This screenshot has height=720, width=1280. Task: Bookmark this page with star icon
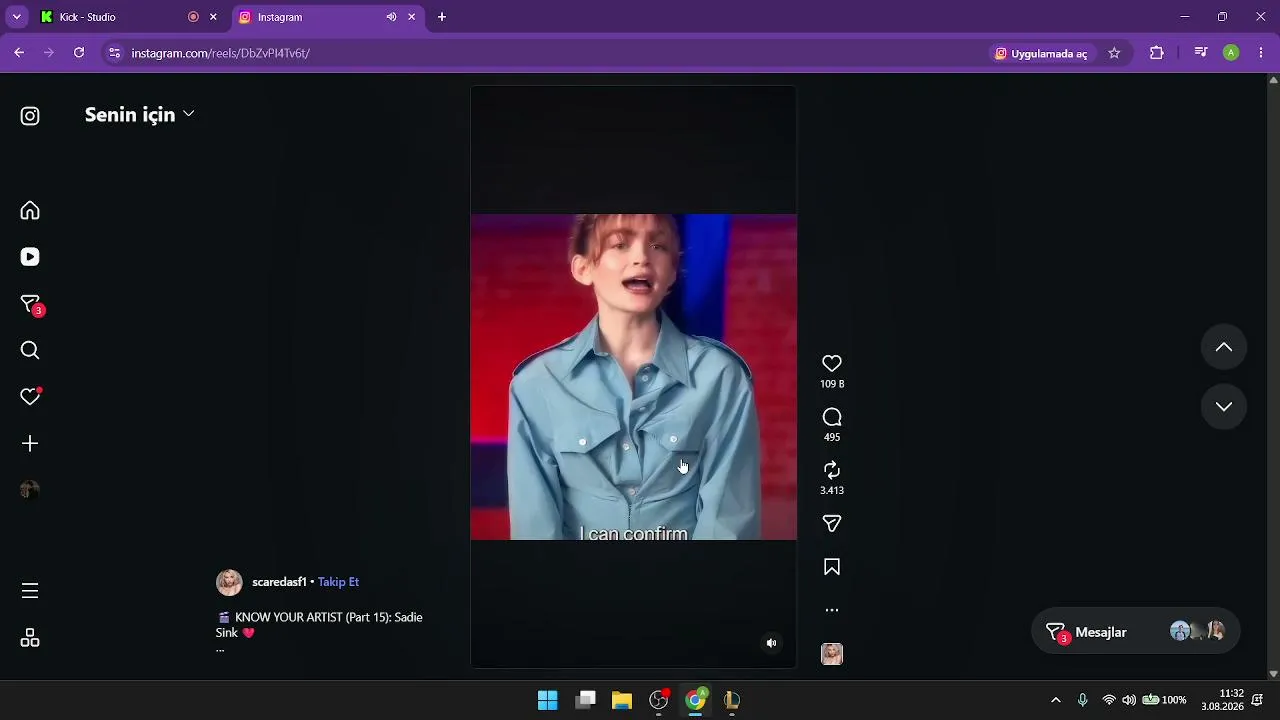pyautogui.click(x=1114, y=53)
